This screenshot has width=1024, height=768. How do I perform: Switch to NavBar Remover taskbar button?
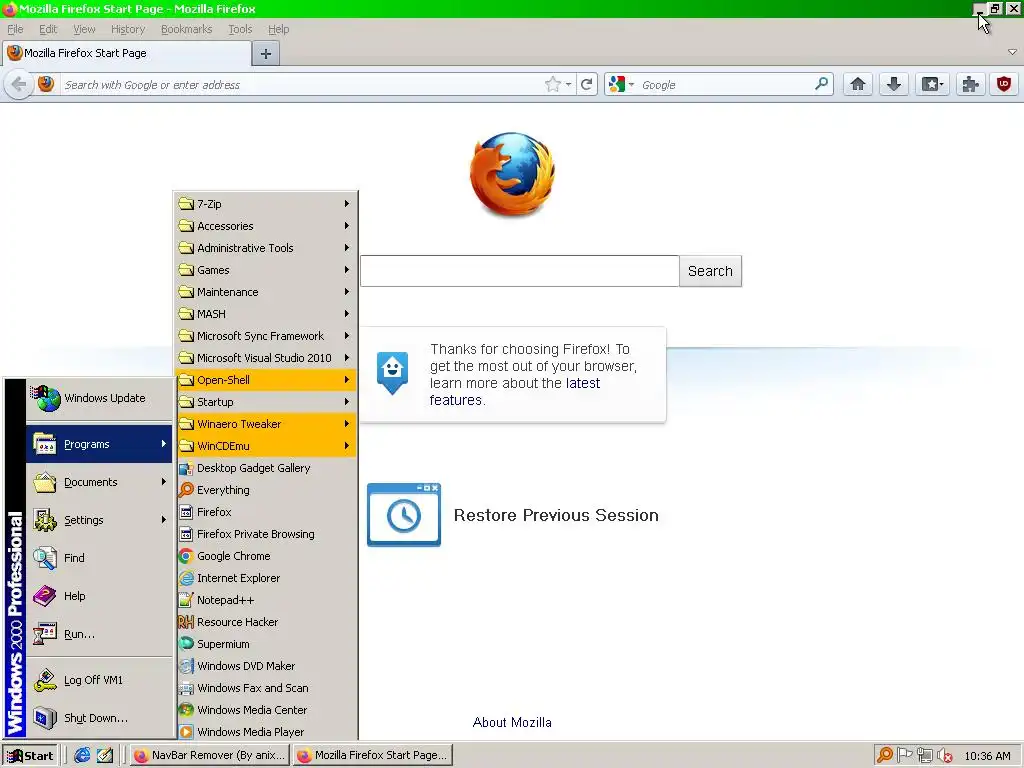tap(210, 755)
